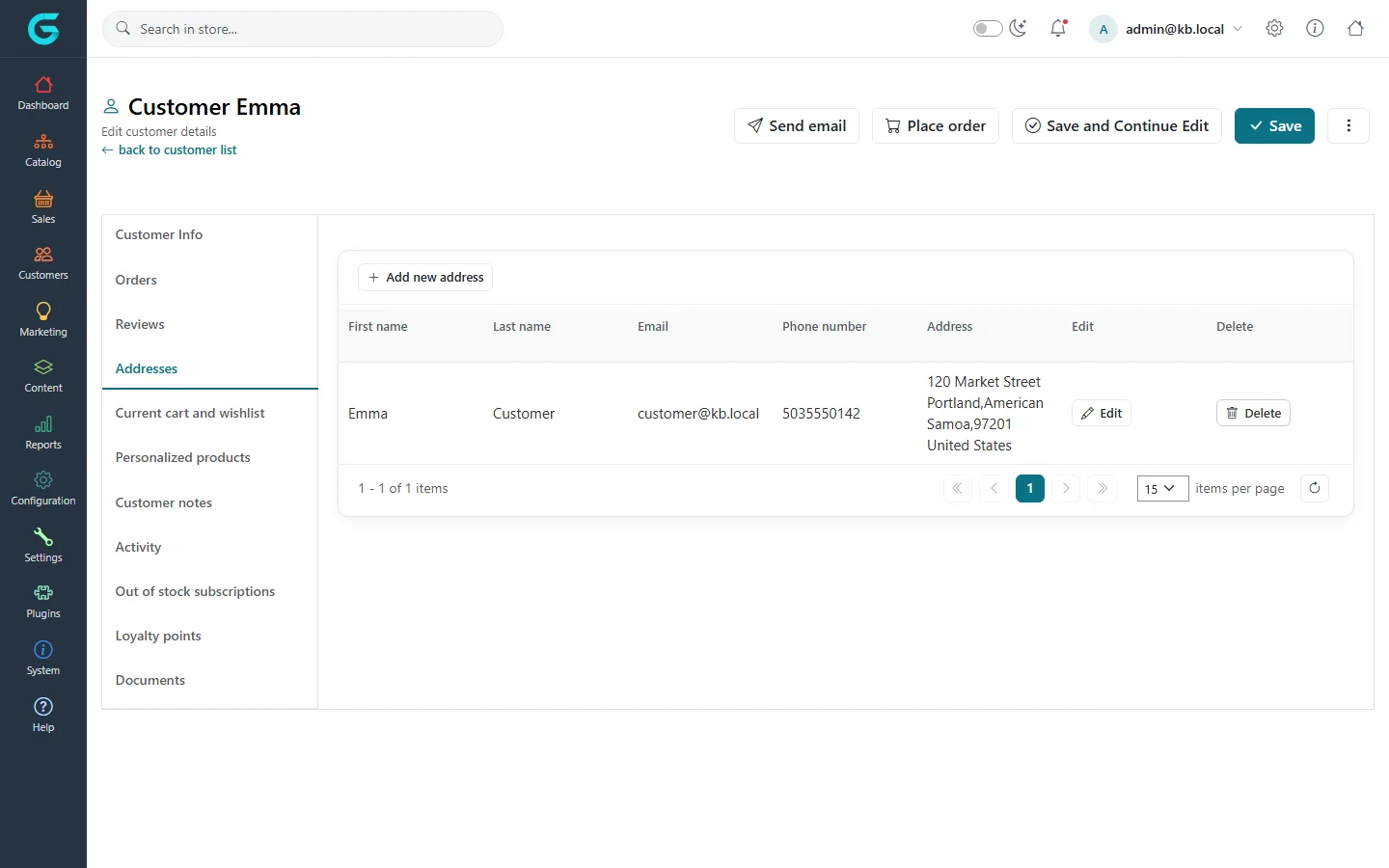Open the Sales basket icon
This screenshot has width=1389, height=868.
[43, 199]
